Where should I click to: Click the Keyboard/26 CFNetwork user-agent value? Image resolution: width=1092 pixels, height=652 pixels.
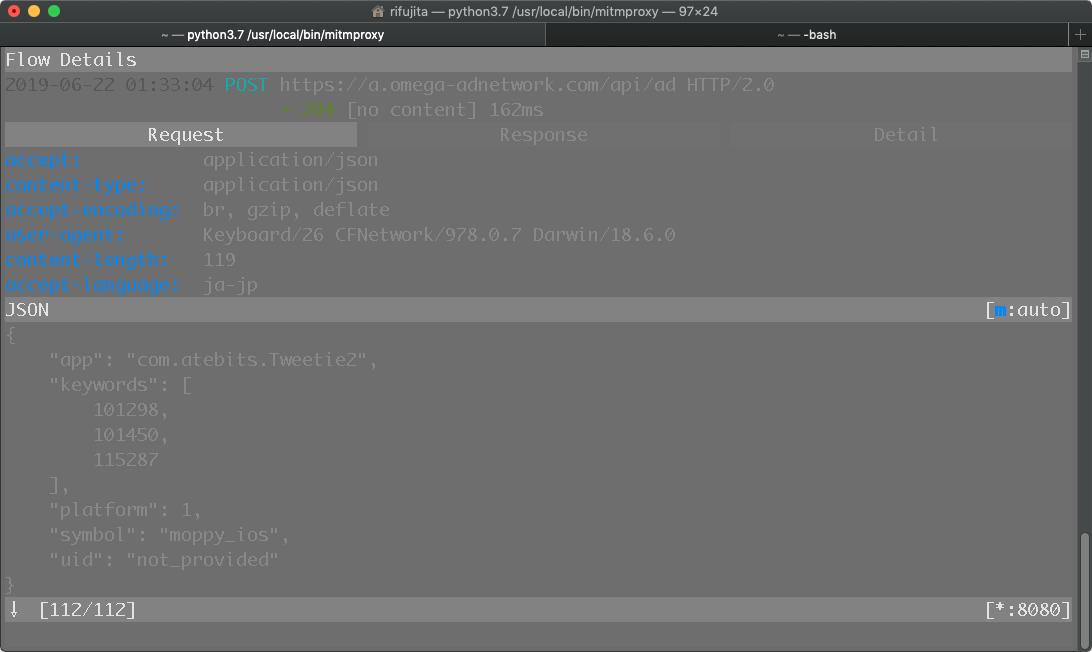click(x=439, y=235)
